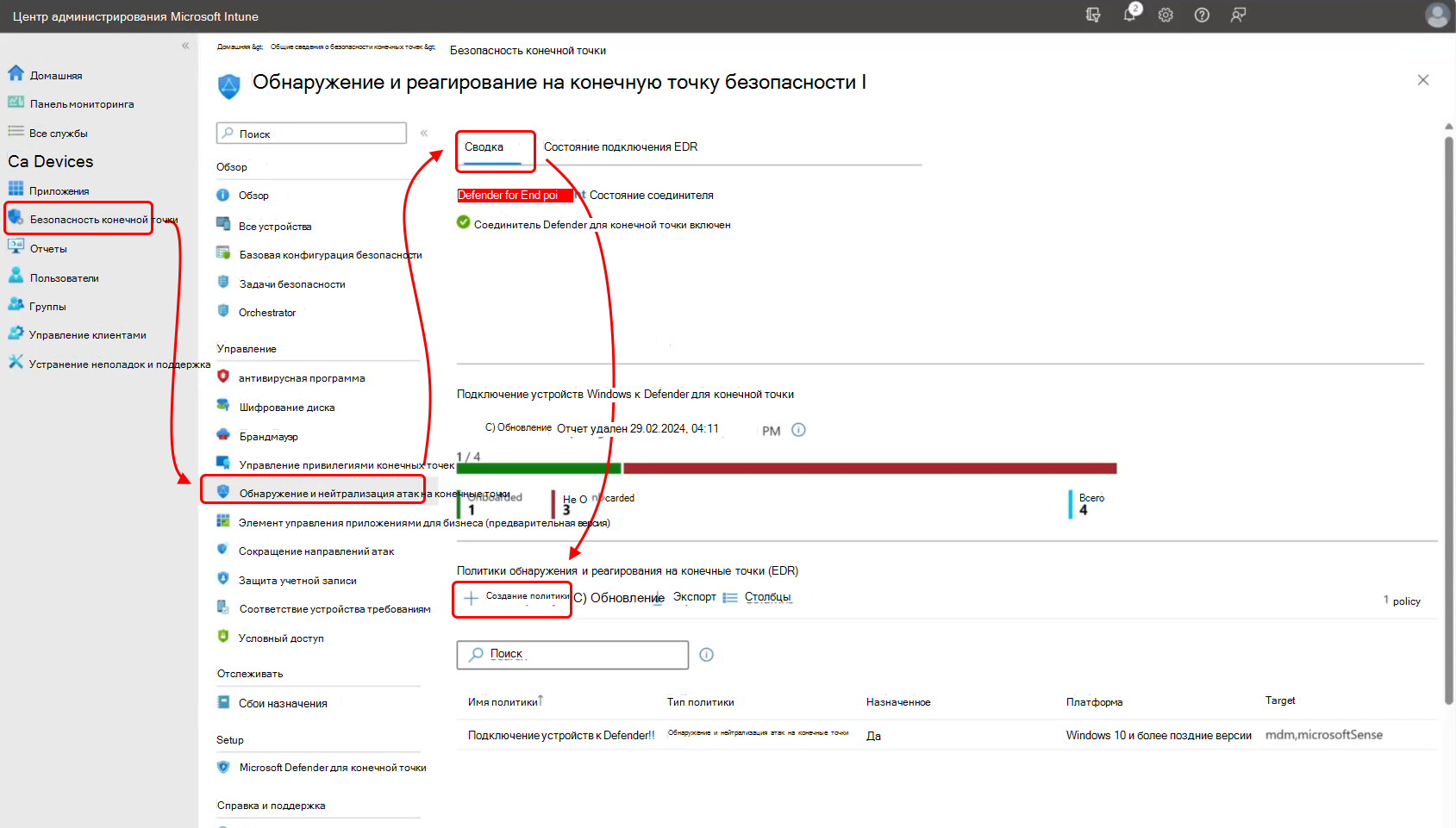Screen dimensions: 1456x828
Task: Click the Управление клиентами icon
Action: (x=16, y=333)
